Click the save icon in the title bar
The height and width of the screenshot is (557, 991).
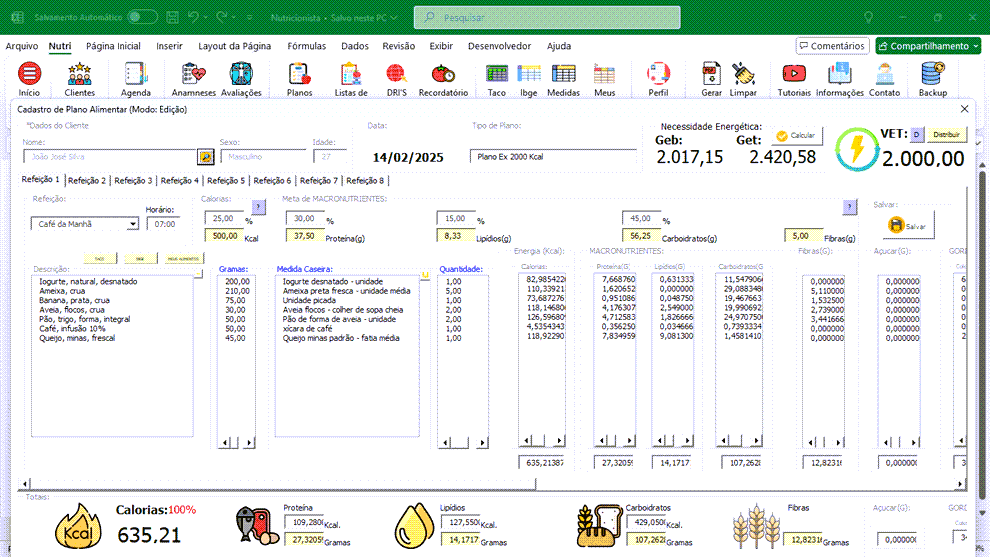click(x=172, y=17)
